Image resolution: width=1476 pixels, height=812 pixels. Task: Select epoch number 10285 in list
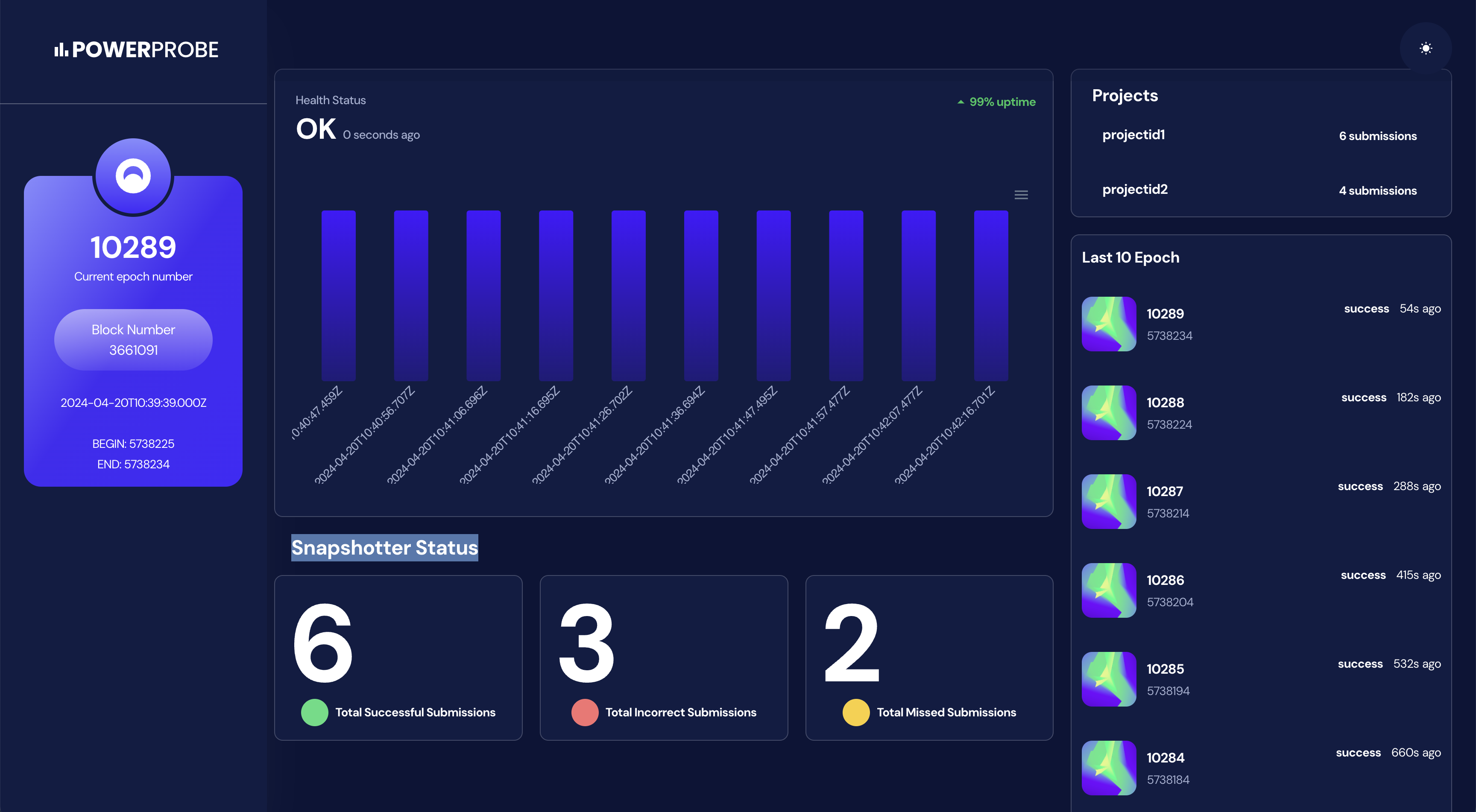(x=1165, y=669)
